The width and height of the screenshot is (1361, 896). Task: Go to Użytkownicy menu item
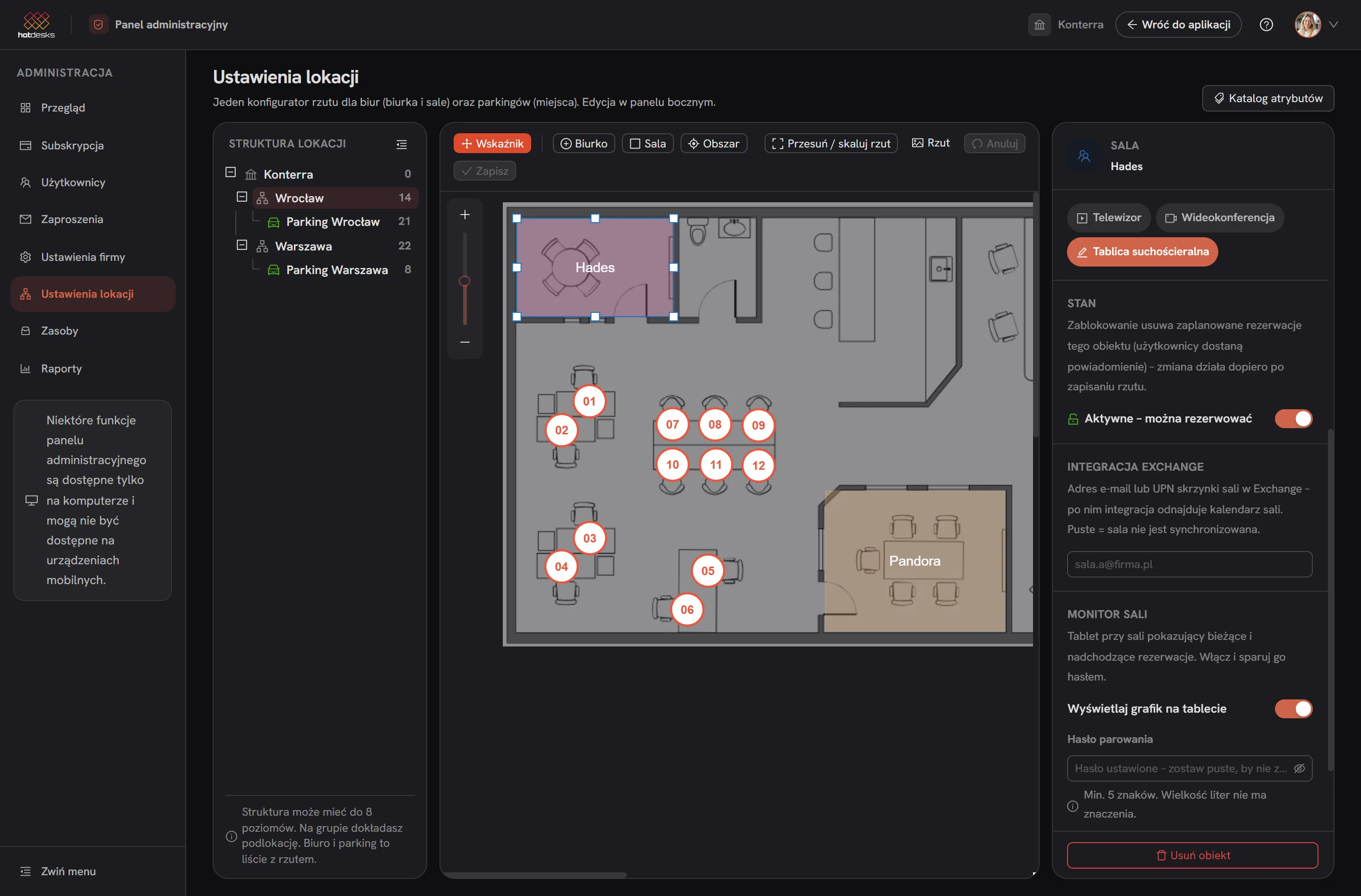click(93, 182)
